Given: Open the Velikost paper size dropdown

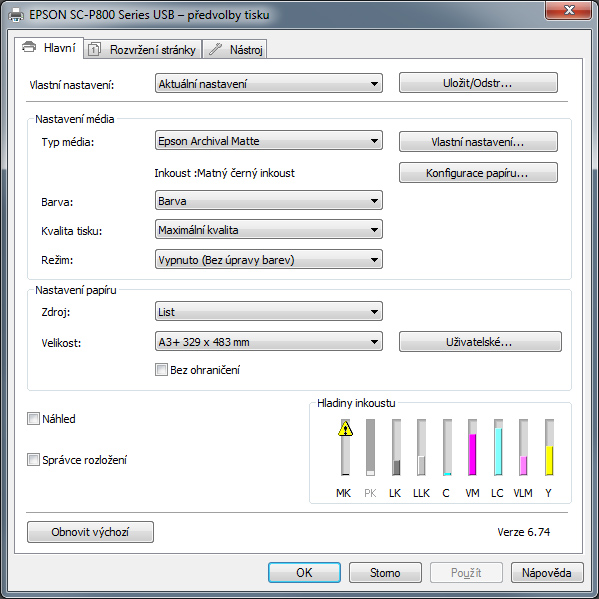Looking at the screenshot, I should click(269, 342).
